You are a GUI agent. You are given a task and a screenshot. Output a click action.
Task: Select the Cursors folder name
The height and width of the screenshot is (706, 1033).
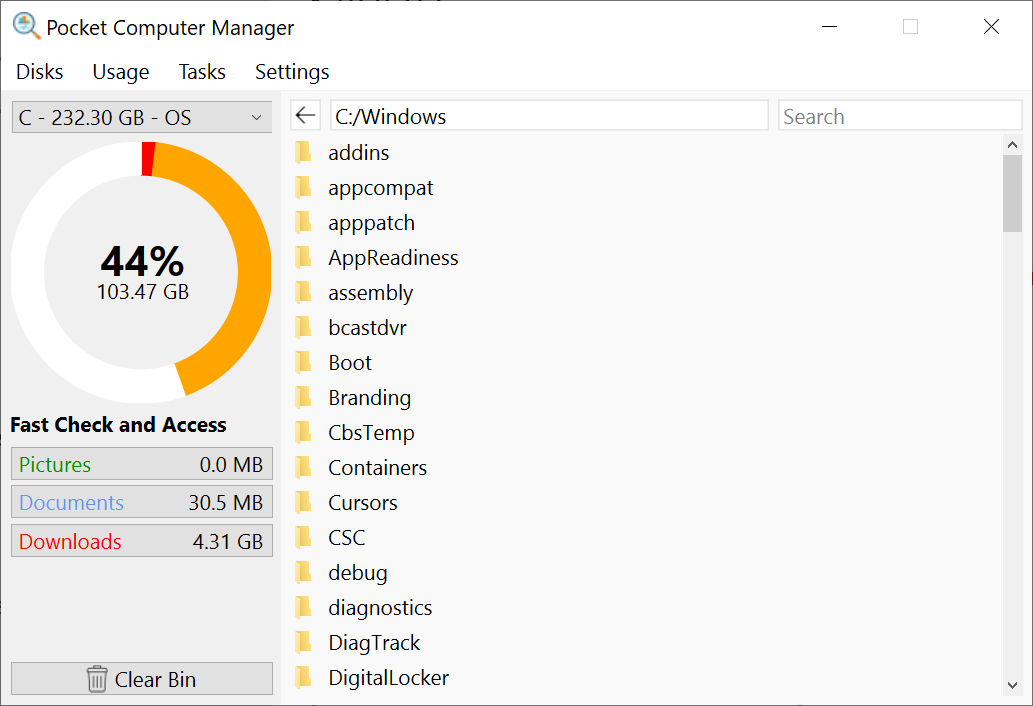[362, 502]
